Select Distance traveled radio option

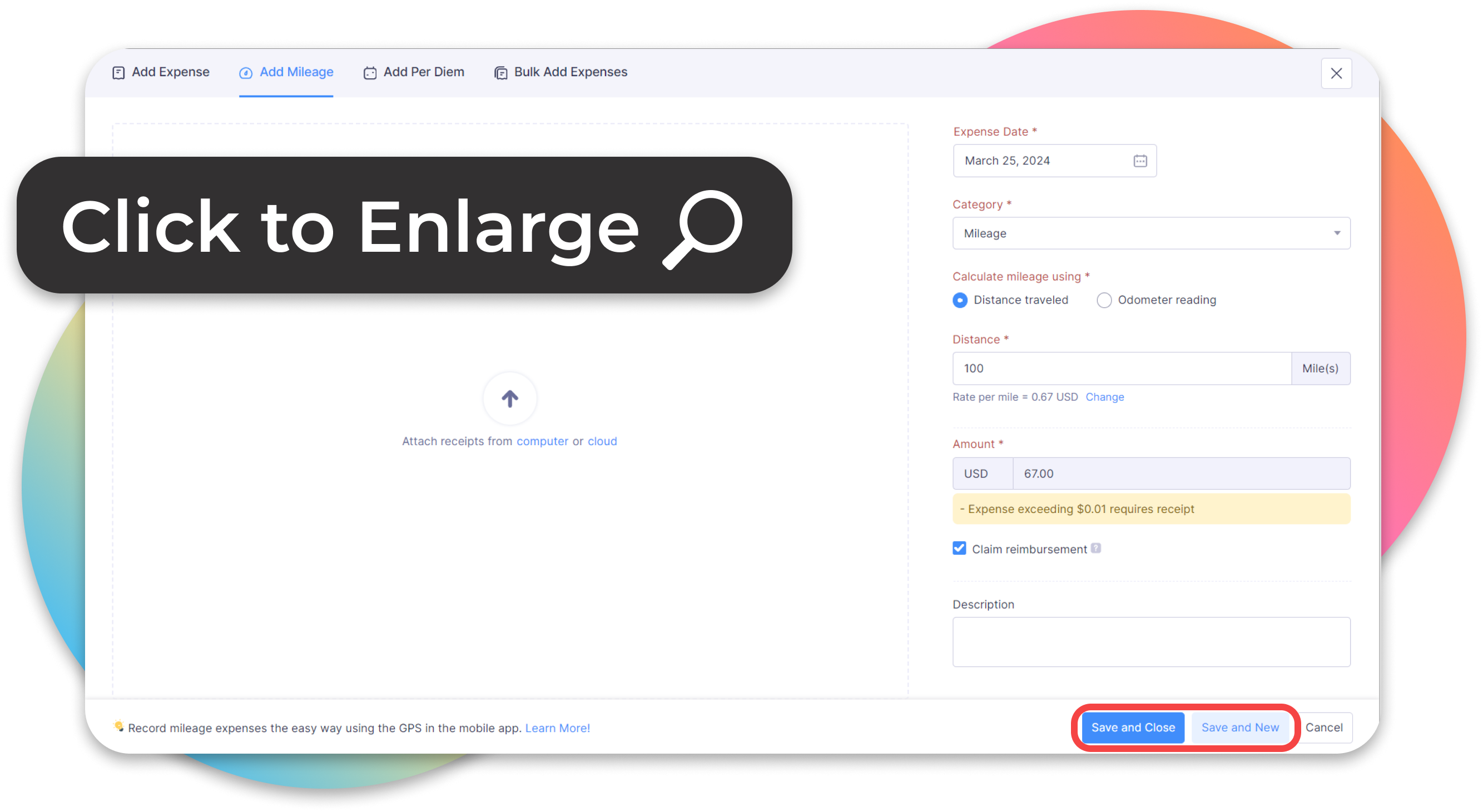960,300
